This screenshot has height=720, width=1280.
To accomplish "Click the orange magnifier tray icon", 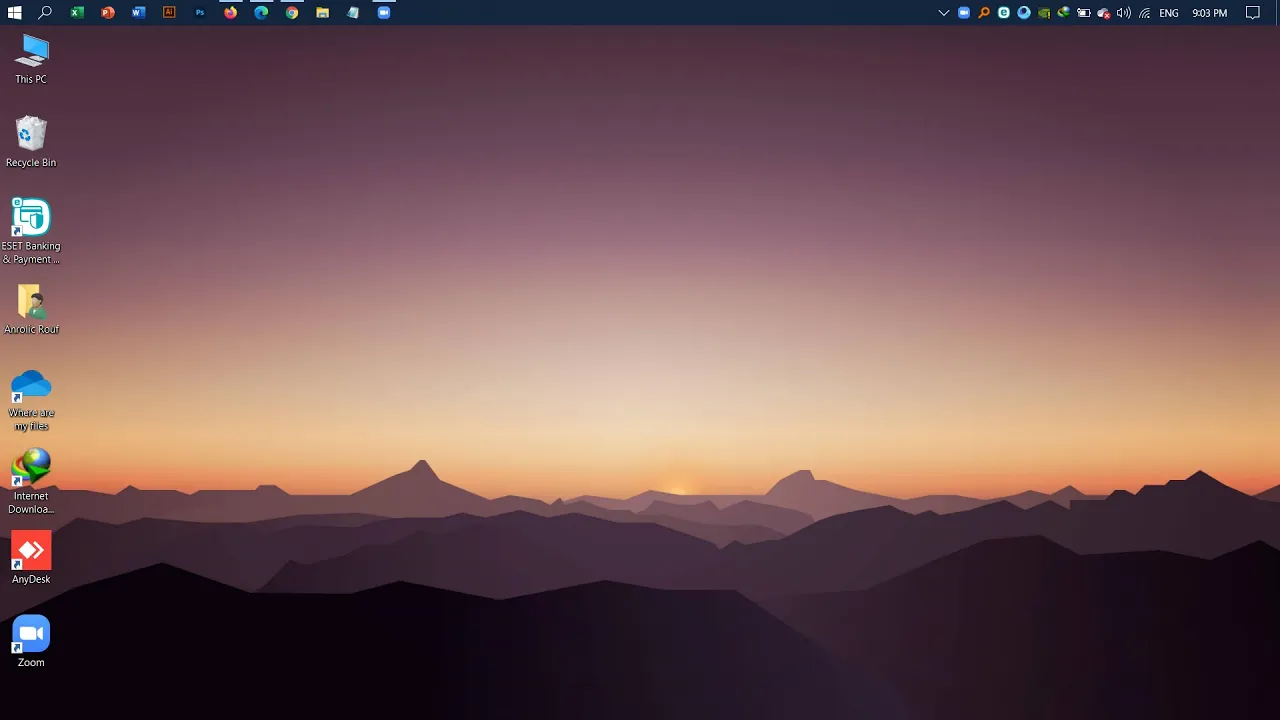I will coord(984,13).
